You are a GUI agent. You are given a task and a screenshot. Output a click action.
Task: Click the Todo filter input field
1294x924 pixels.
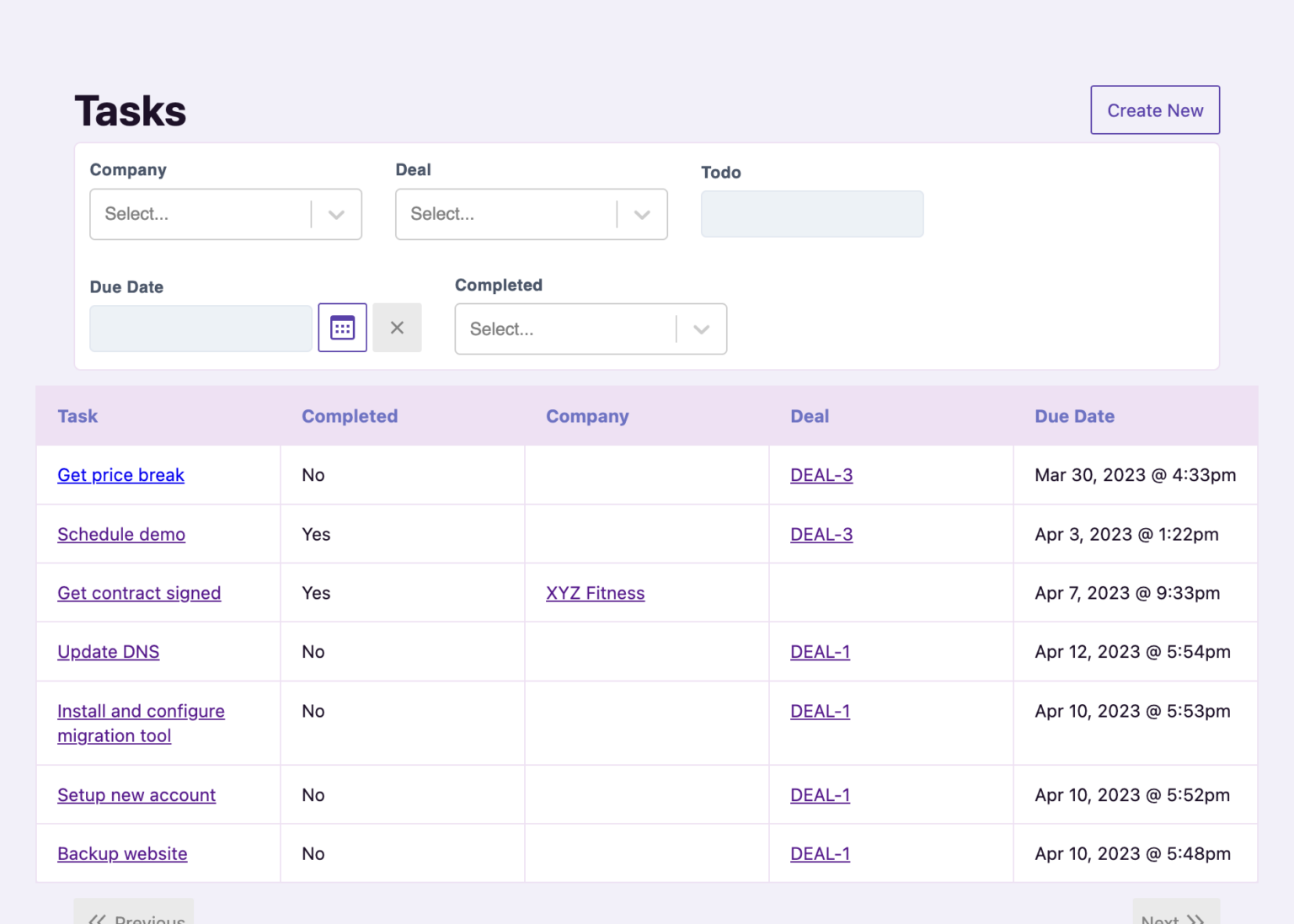tap(811, 214)
